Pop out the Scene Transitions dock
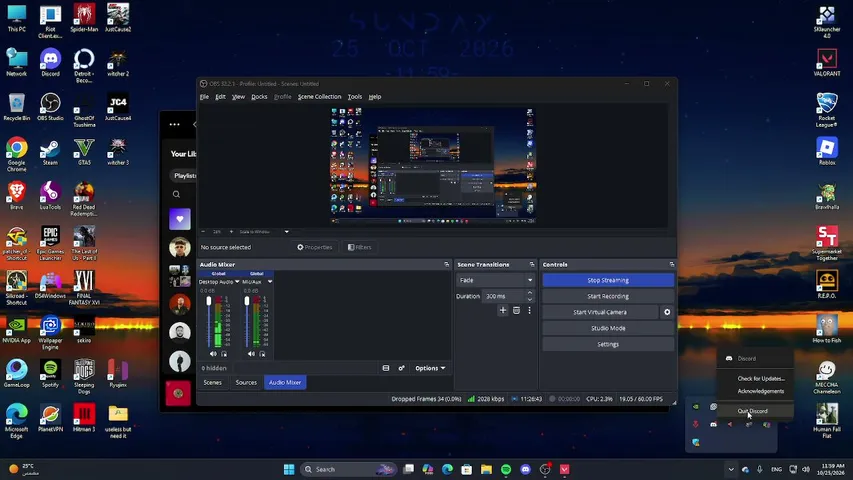The width and height of the screenshot is (853, 480). tap(532, 264)
